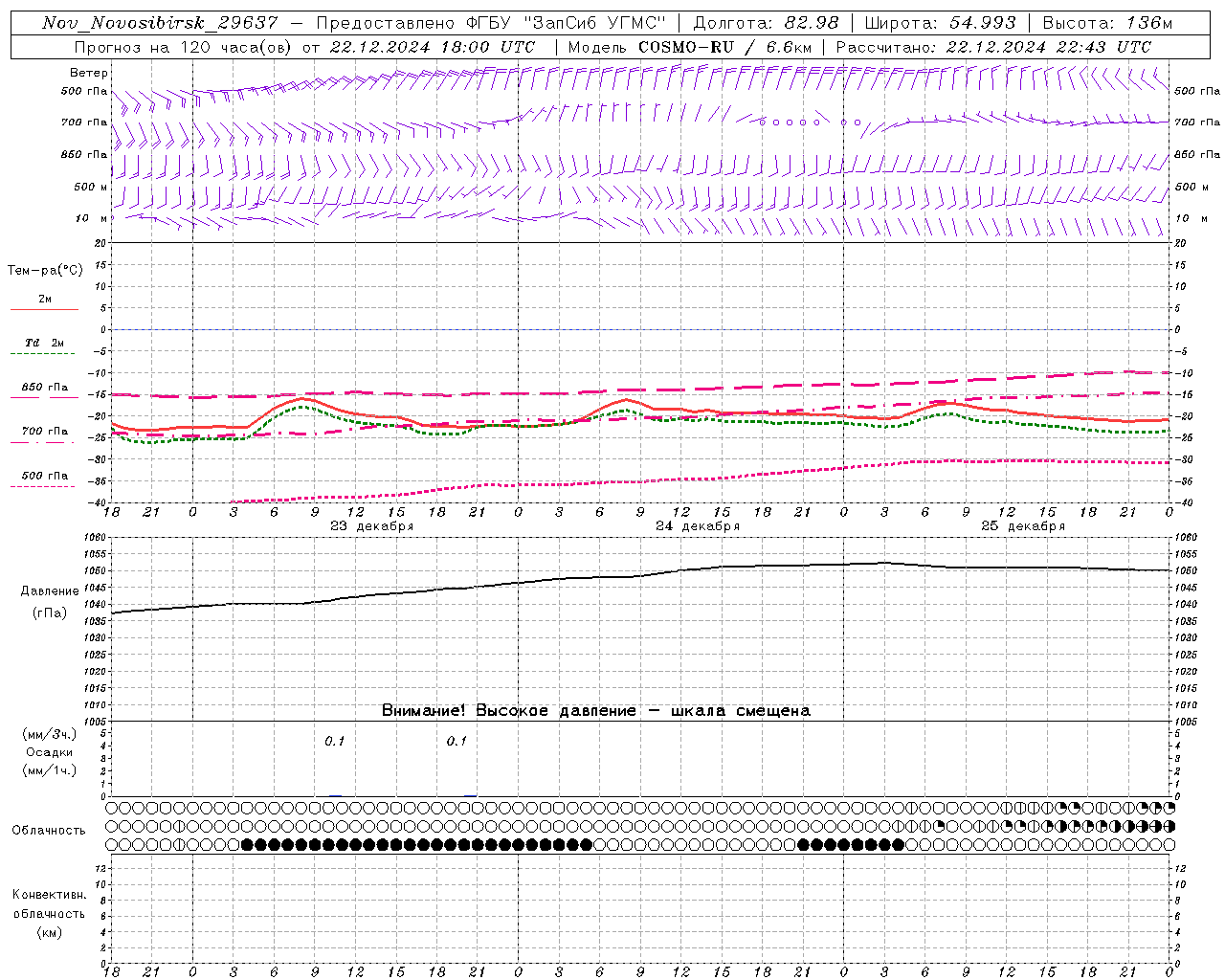Click the Давление pressure panel label

pos(50,591)
